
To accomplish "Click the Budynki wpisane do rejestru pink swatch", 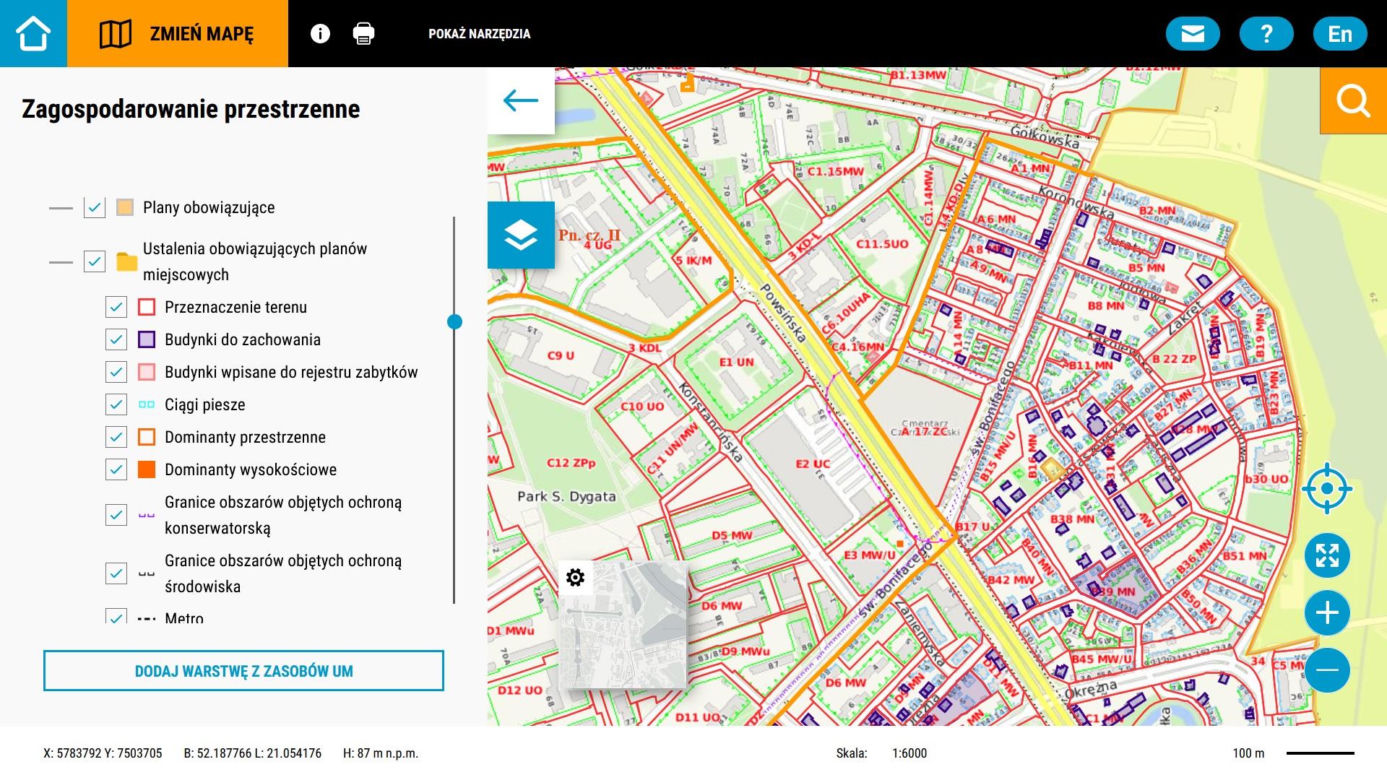I will click(x=146, y=372).
